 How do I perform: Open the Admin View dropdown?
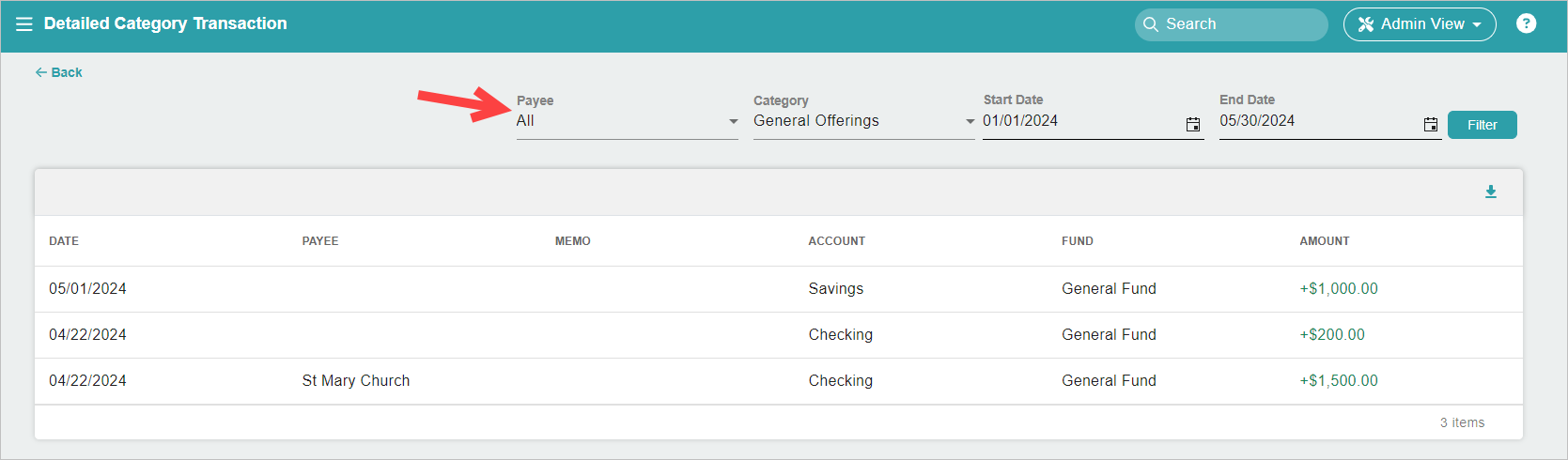[1420, 24]
